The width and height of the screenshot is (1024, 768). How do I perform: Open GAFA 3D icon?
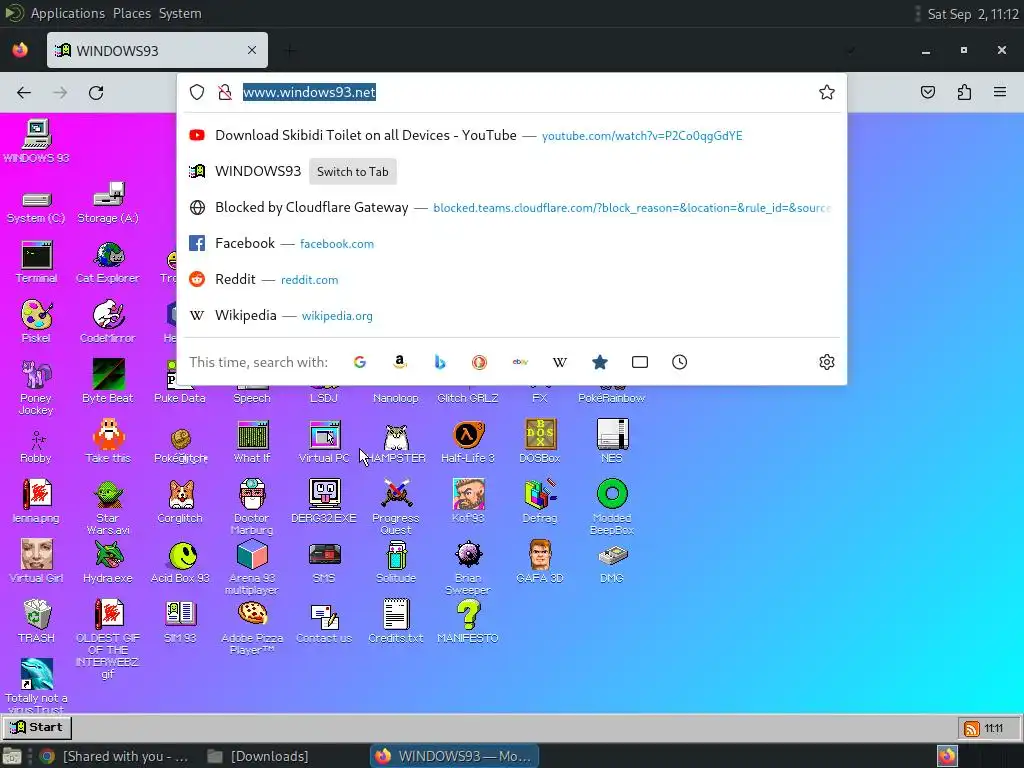[x=539, y=562]
